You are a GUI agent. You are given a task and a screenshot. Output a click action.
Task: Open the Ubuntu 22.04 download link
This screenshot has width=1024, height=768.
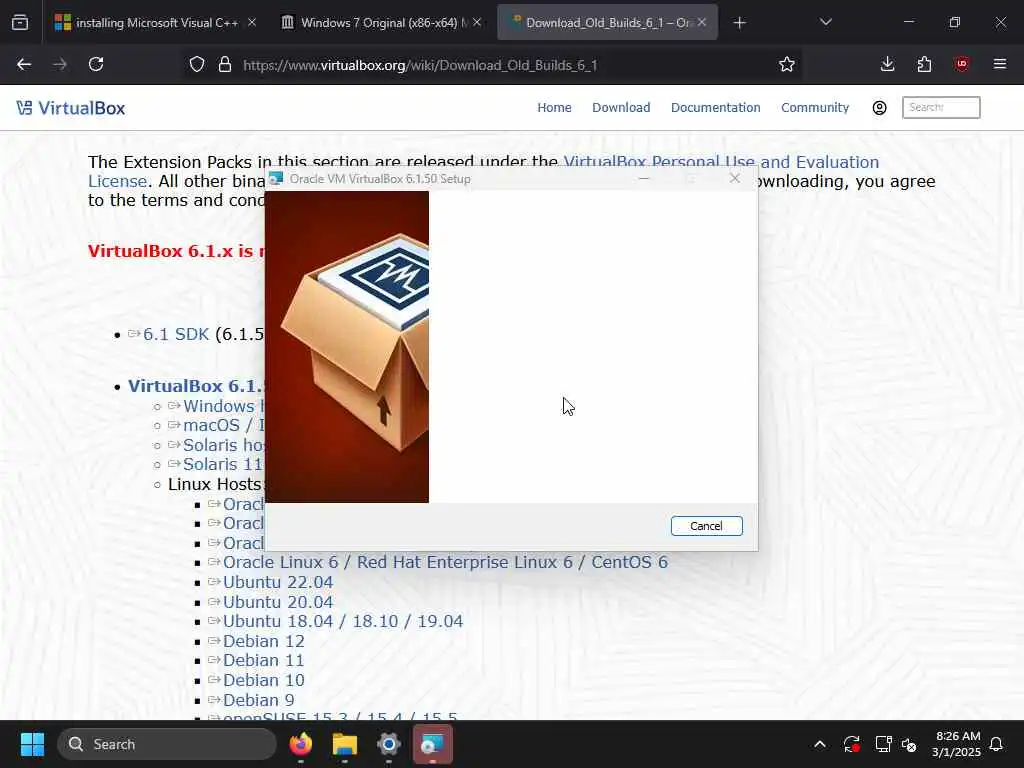tap(278, 582)
